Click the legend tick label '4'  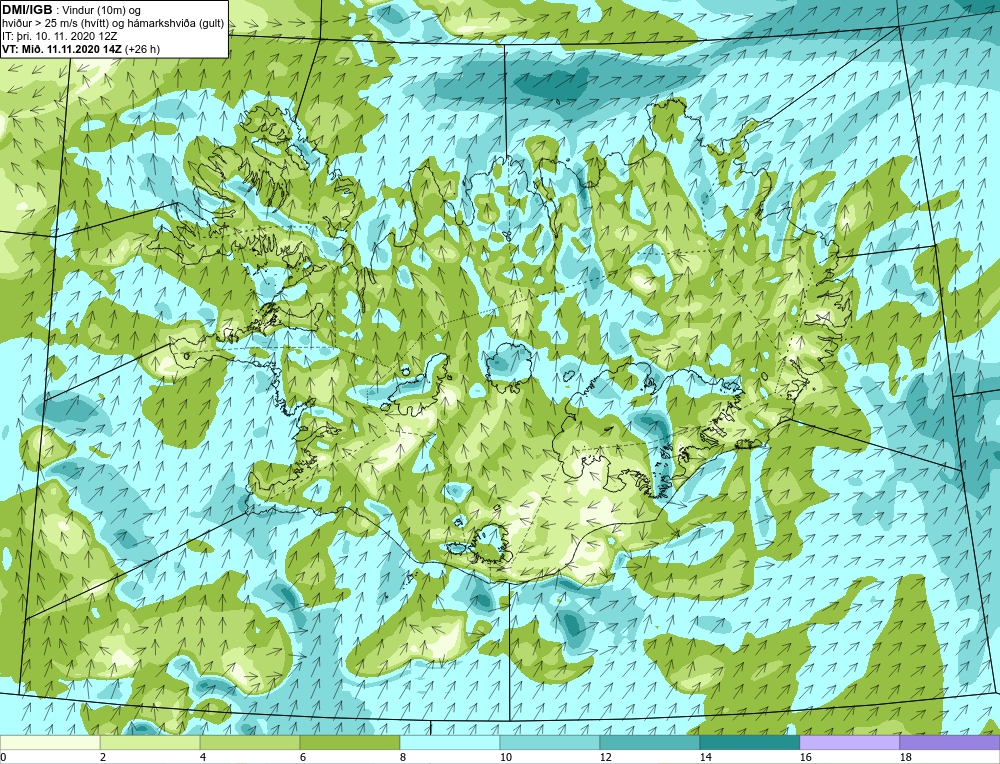pyautogui.click(x=203, y=758)
